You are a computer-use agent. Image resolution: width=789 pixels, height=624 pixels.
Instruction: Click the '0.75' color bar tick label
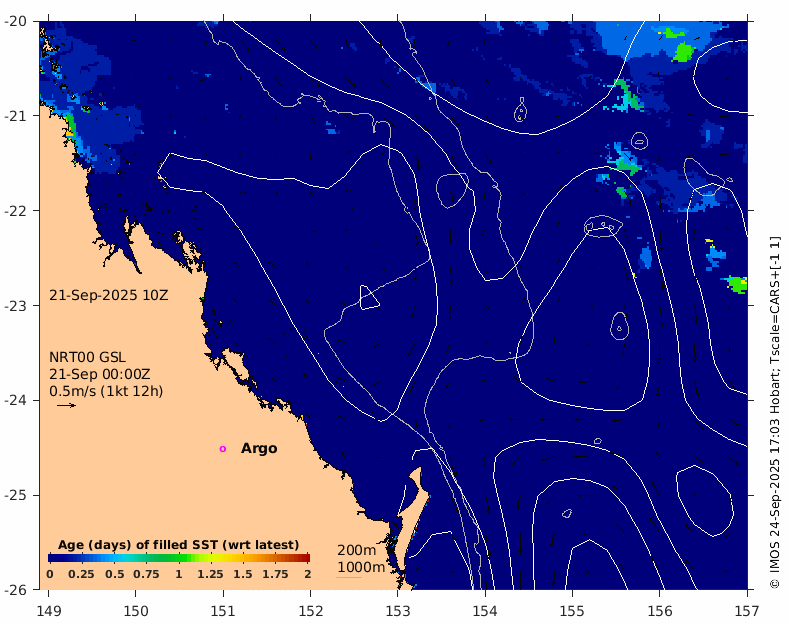(x=146, y=574)
